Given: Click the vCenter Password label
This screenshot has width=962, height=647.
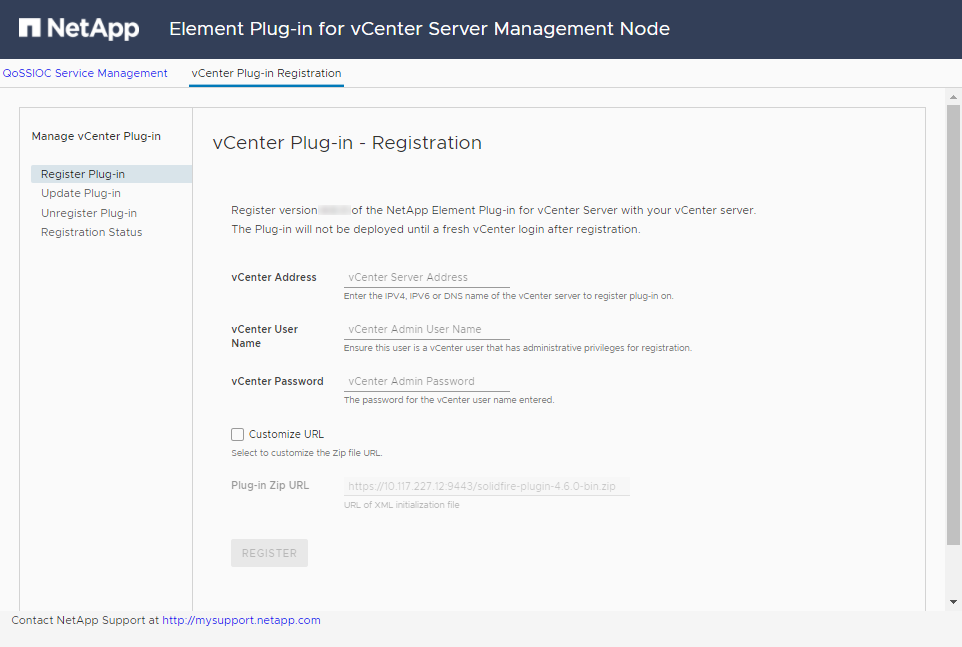Looking at the screenshot, I should tap(277, 381).
